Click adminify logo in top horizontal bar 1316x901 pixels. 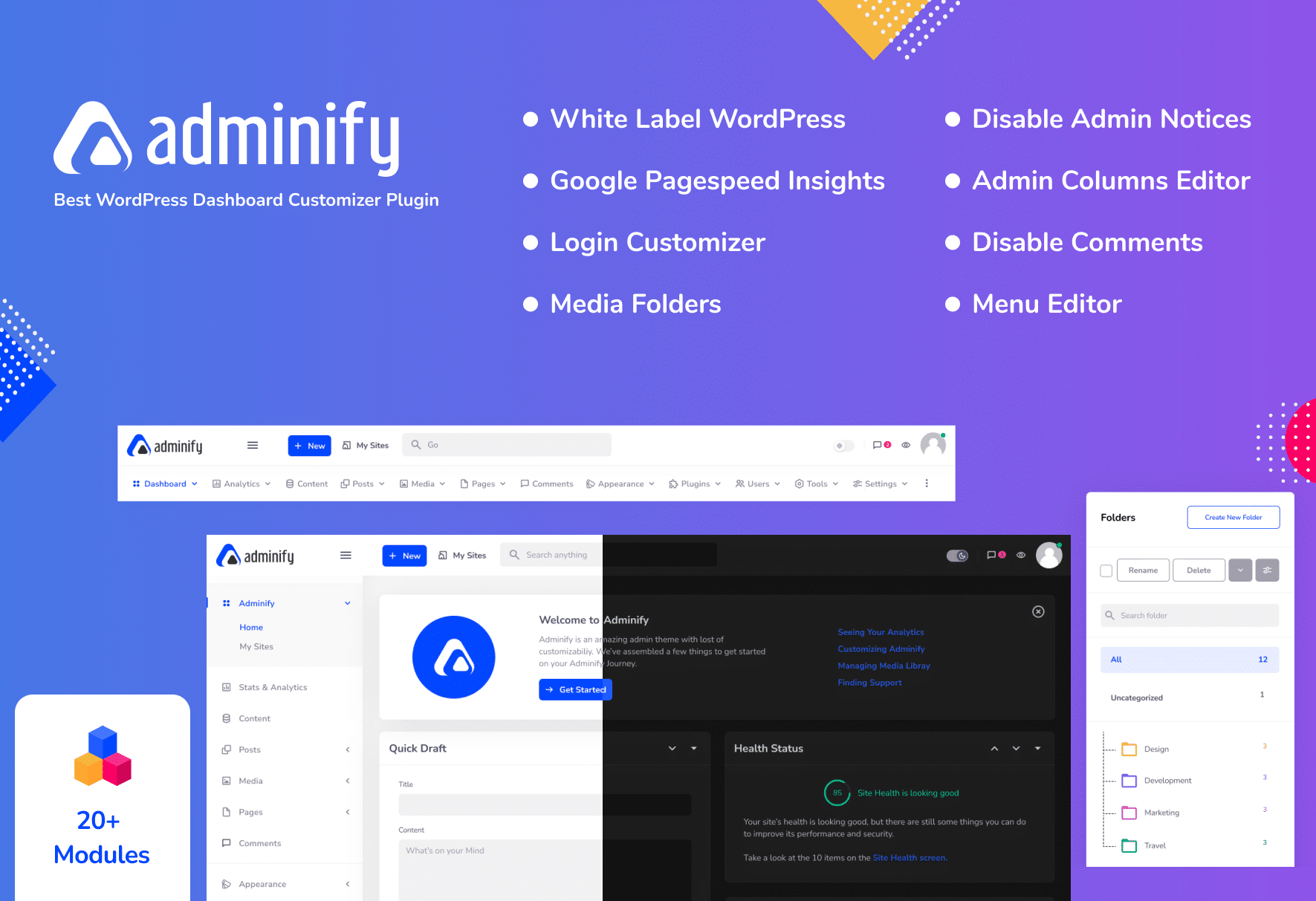click(x=165, y=446)
